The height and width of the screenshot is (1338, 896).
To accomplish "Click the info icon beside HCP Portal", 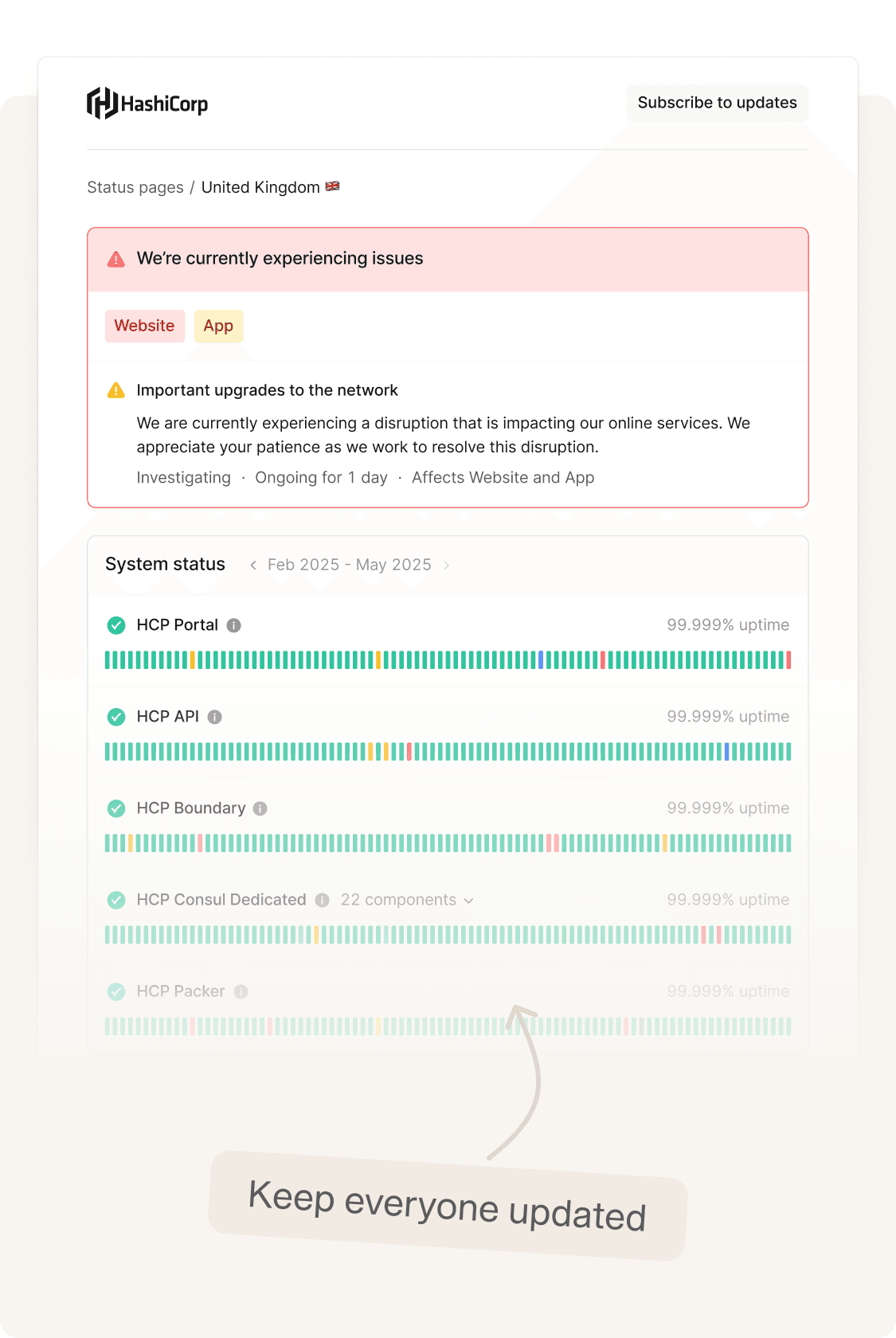I will [233, 625].
